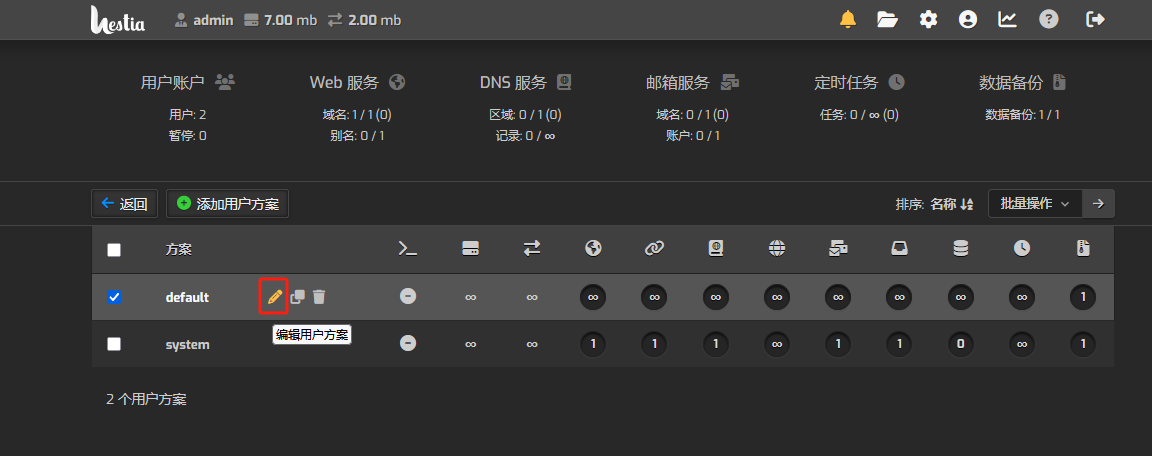View statistics chart icon
The image size is (1152, 456).
pos(1008,19)
